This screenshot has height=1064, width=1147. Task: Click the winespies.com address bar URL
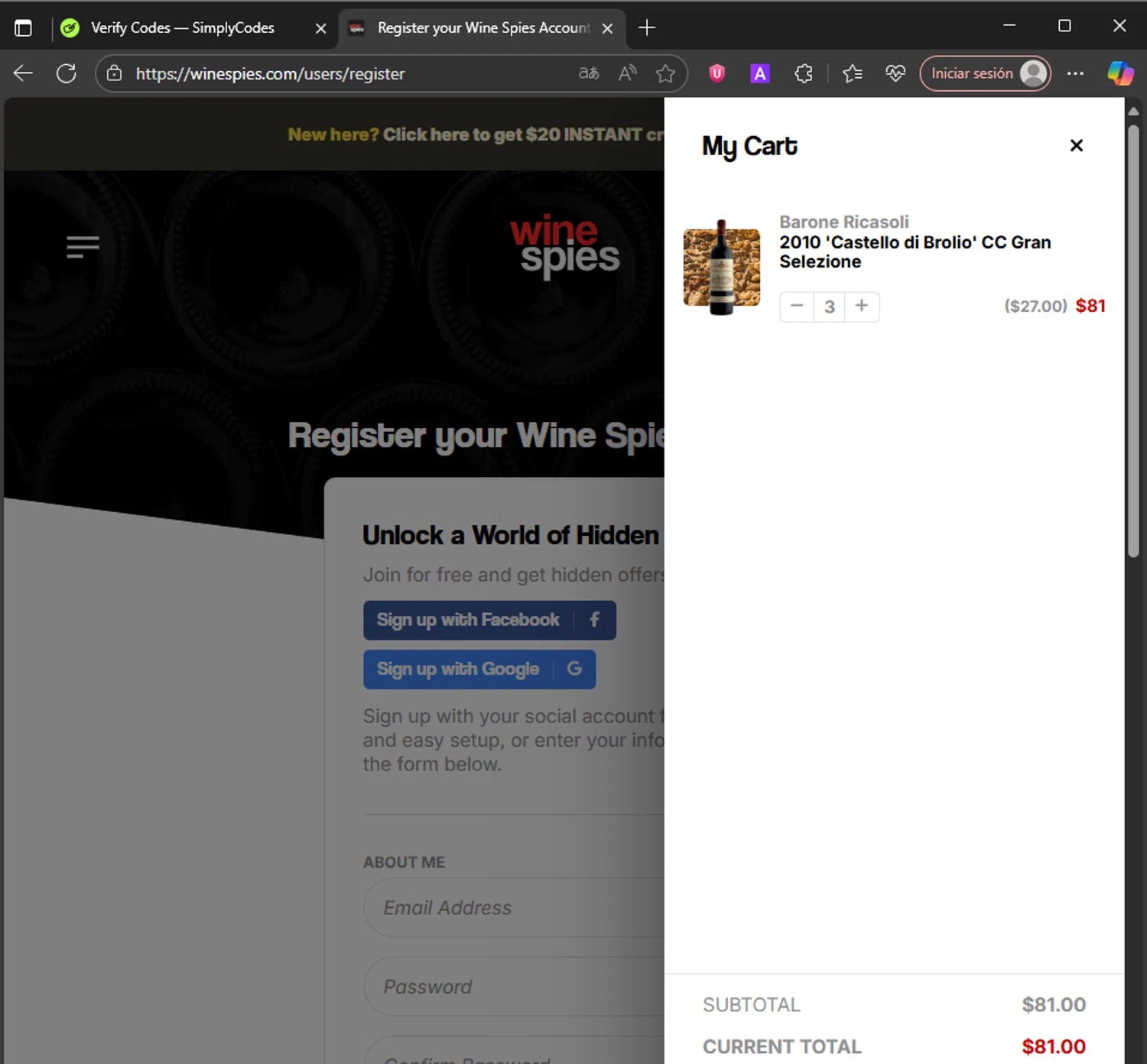pyautogui.click(x=270, y=74)
